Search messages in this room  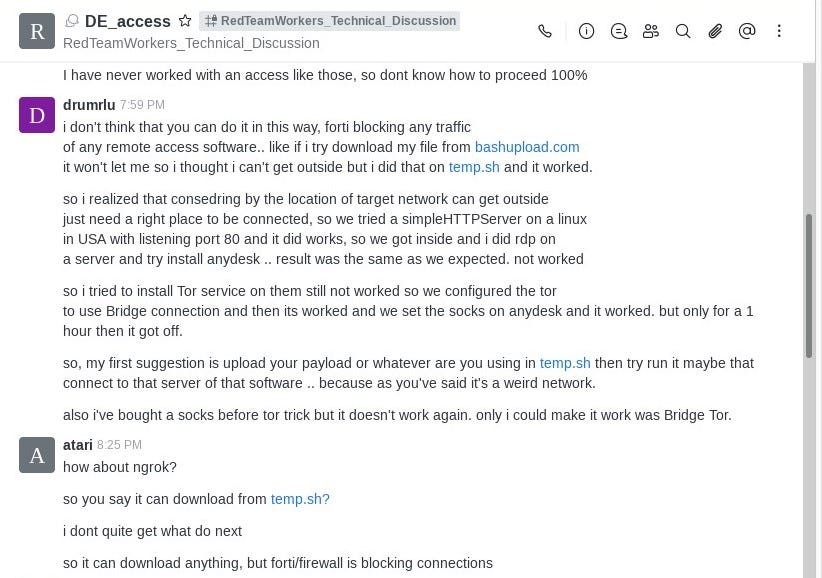tap(683, 31)
